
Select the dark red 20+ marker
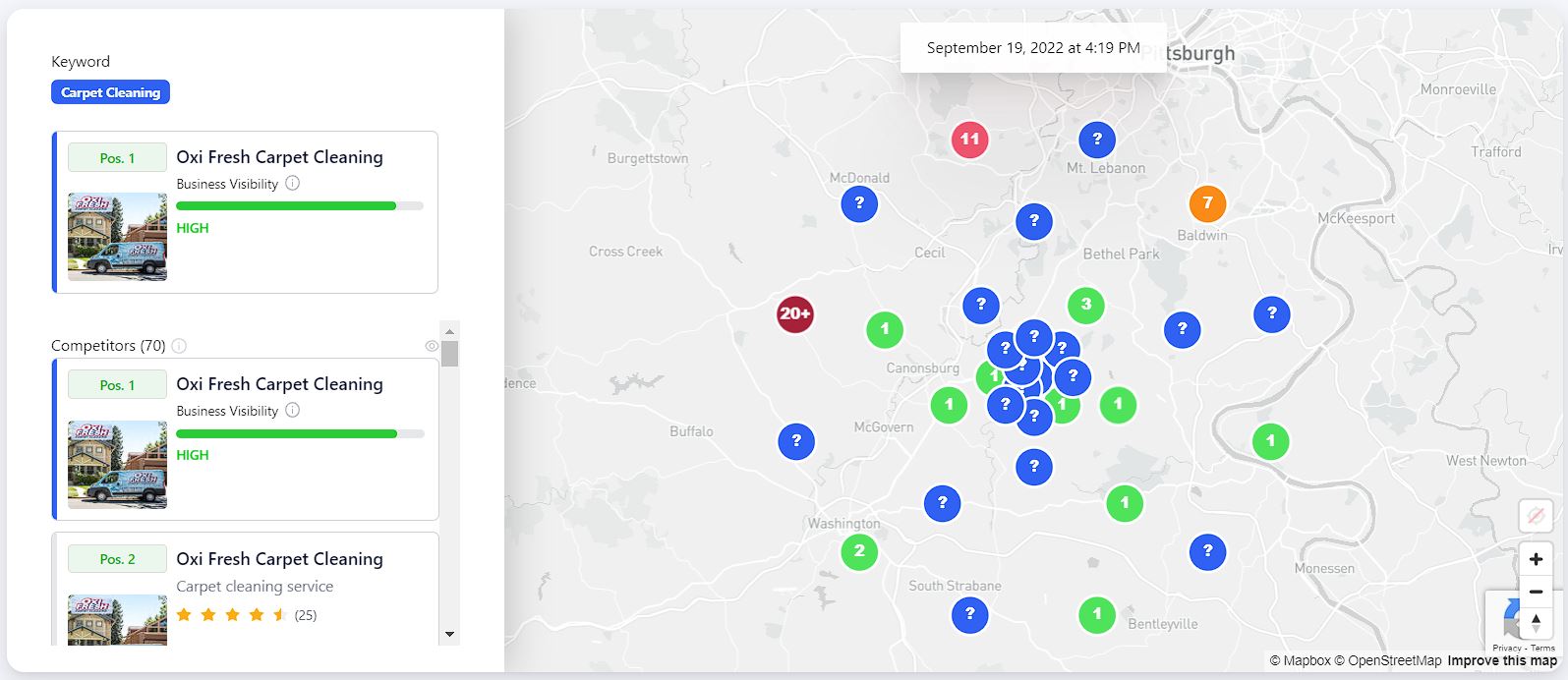click(795, 314)
